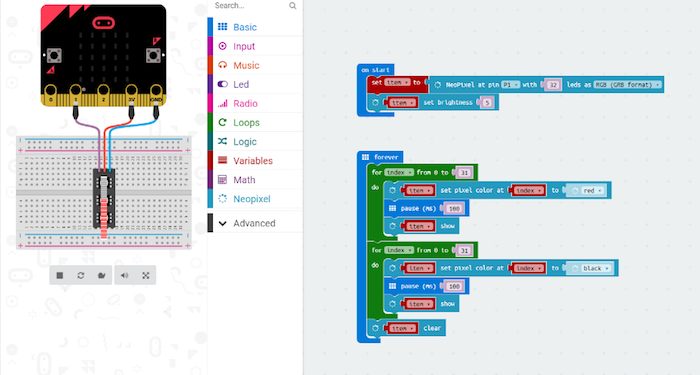Click the NeoPixel icon on the second show block
The height and width of the screenshot is (375, 700).
coord(392,304)
